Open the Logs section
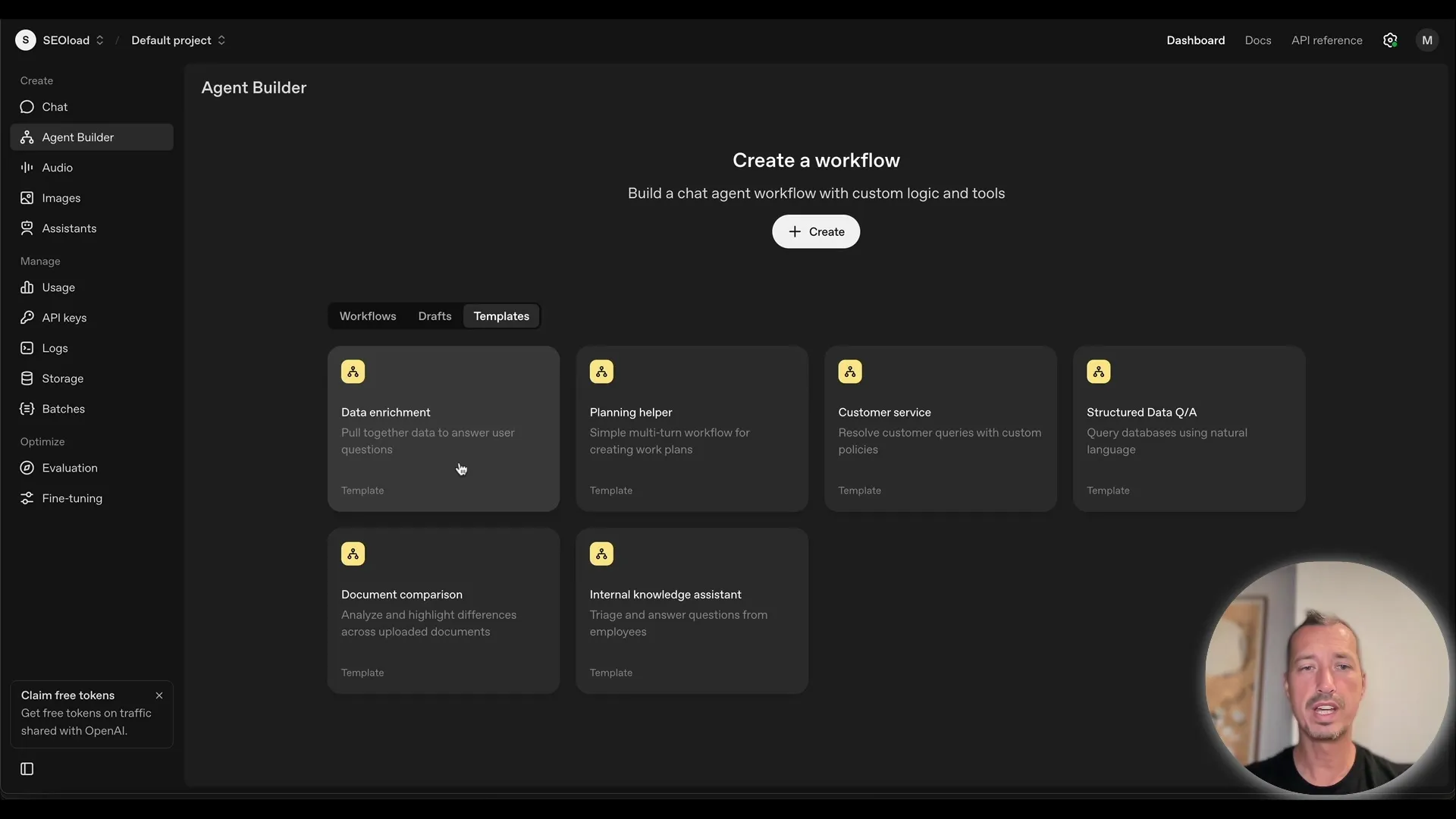This screenshot has width=1456, height=819. 53,348
